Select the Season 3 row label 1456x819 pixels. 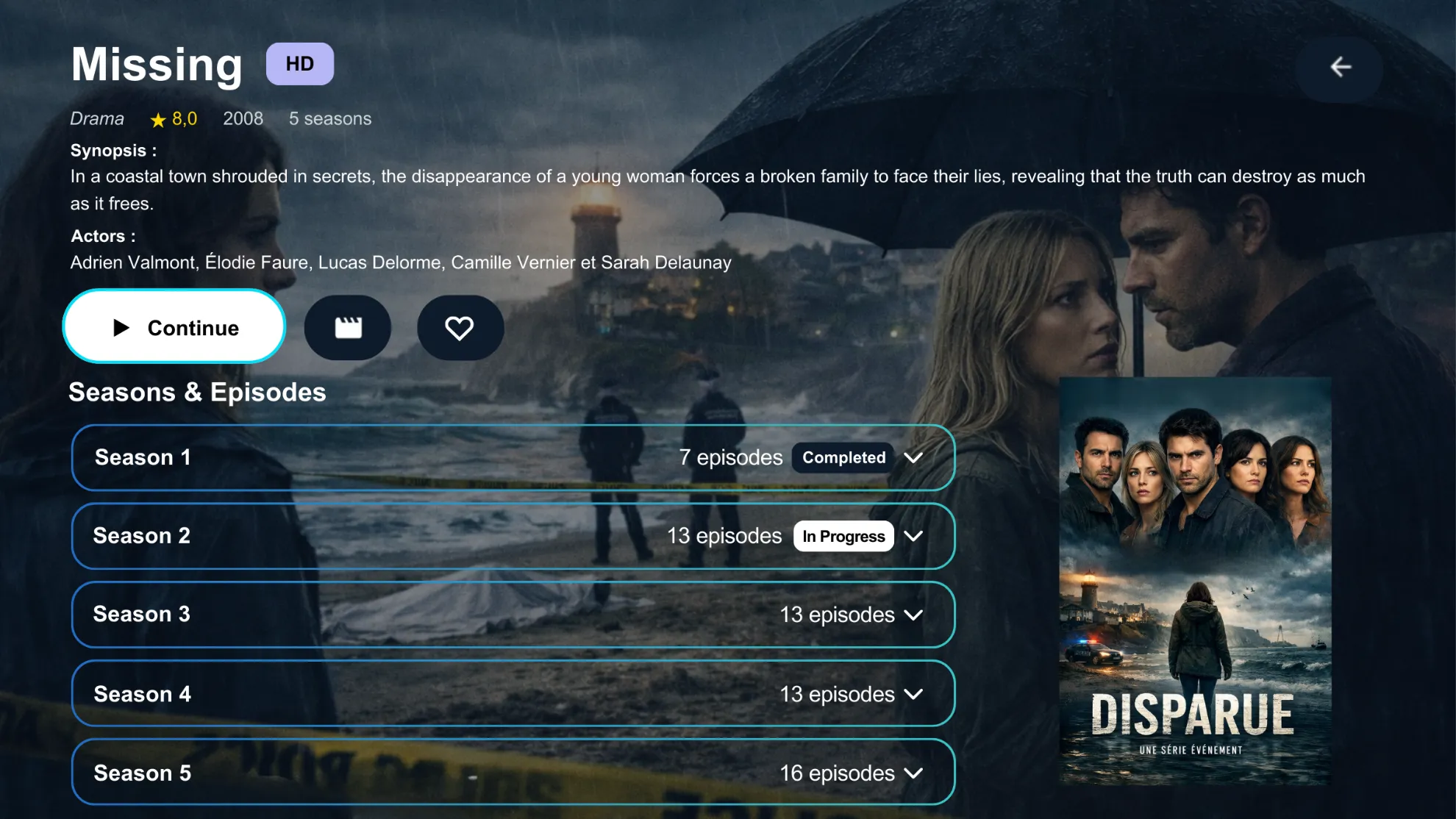pos(142,614)
